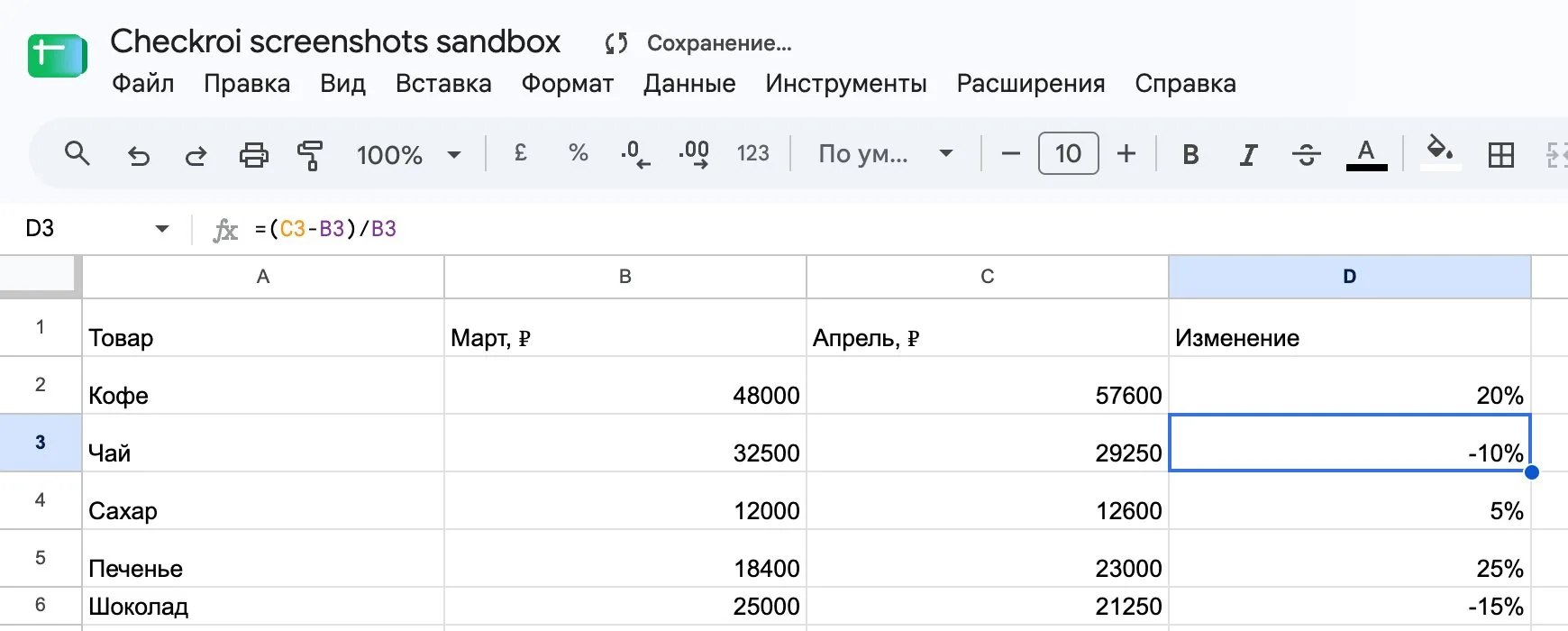Screen dimensions: 1568x631
Task: Open the Вставка menu
Action: [443, 84]
